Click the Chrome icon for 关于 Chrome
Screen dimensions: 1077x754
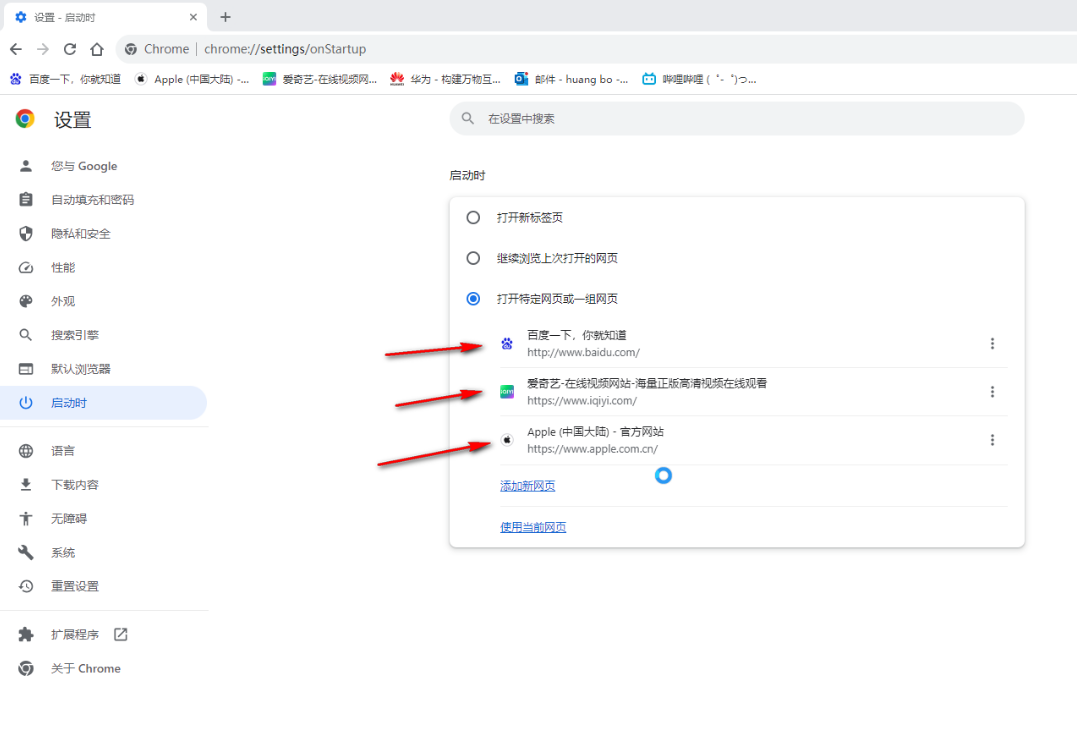point(25,668)
